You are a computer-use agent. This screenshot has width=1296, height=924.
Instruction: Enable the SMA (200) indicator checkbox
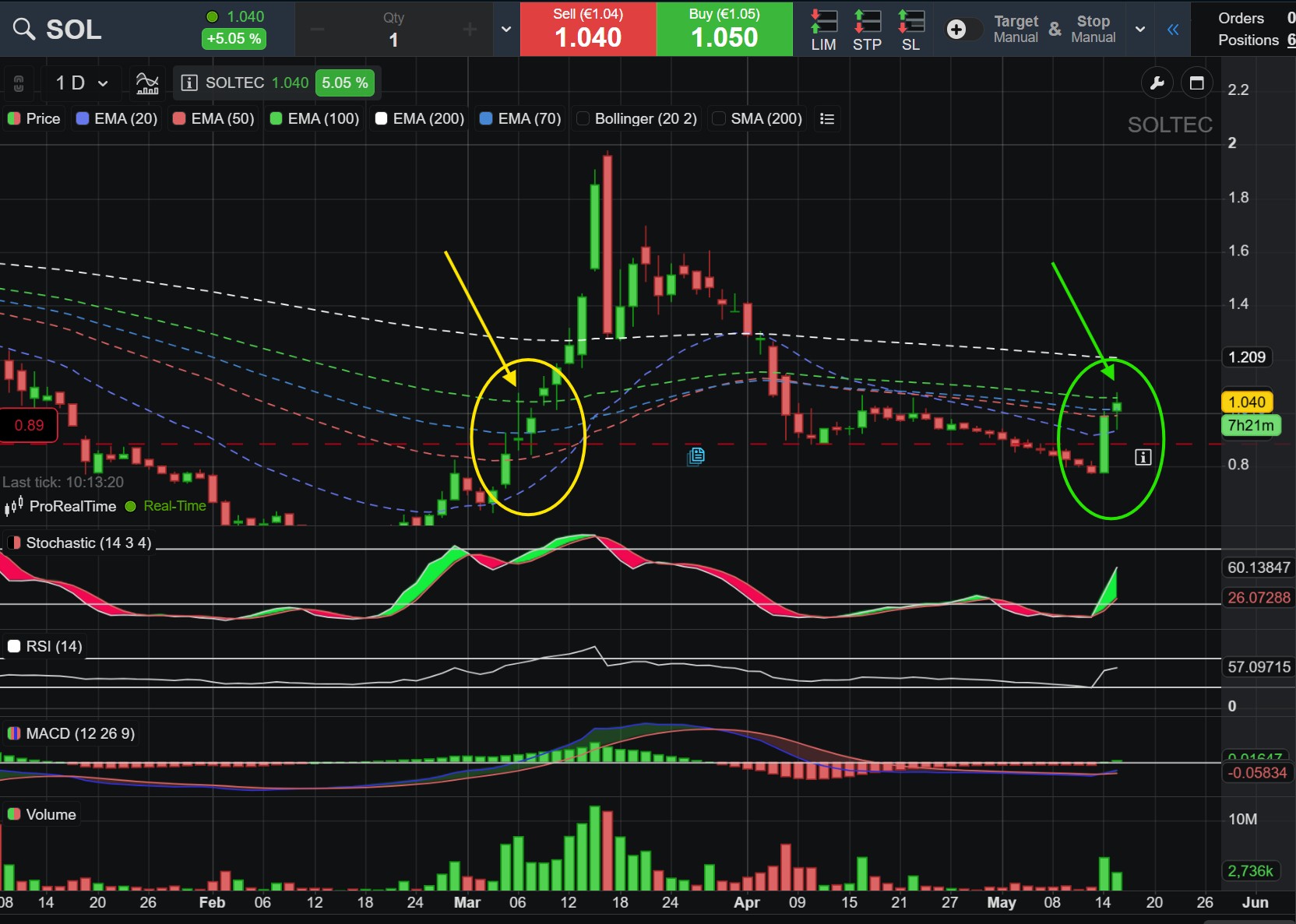coord(719,118)
